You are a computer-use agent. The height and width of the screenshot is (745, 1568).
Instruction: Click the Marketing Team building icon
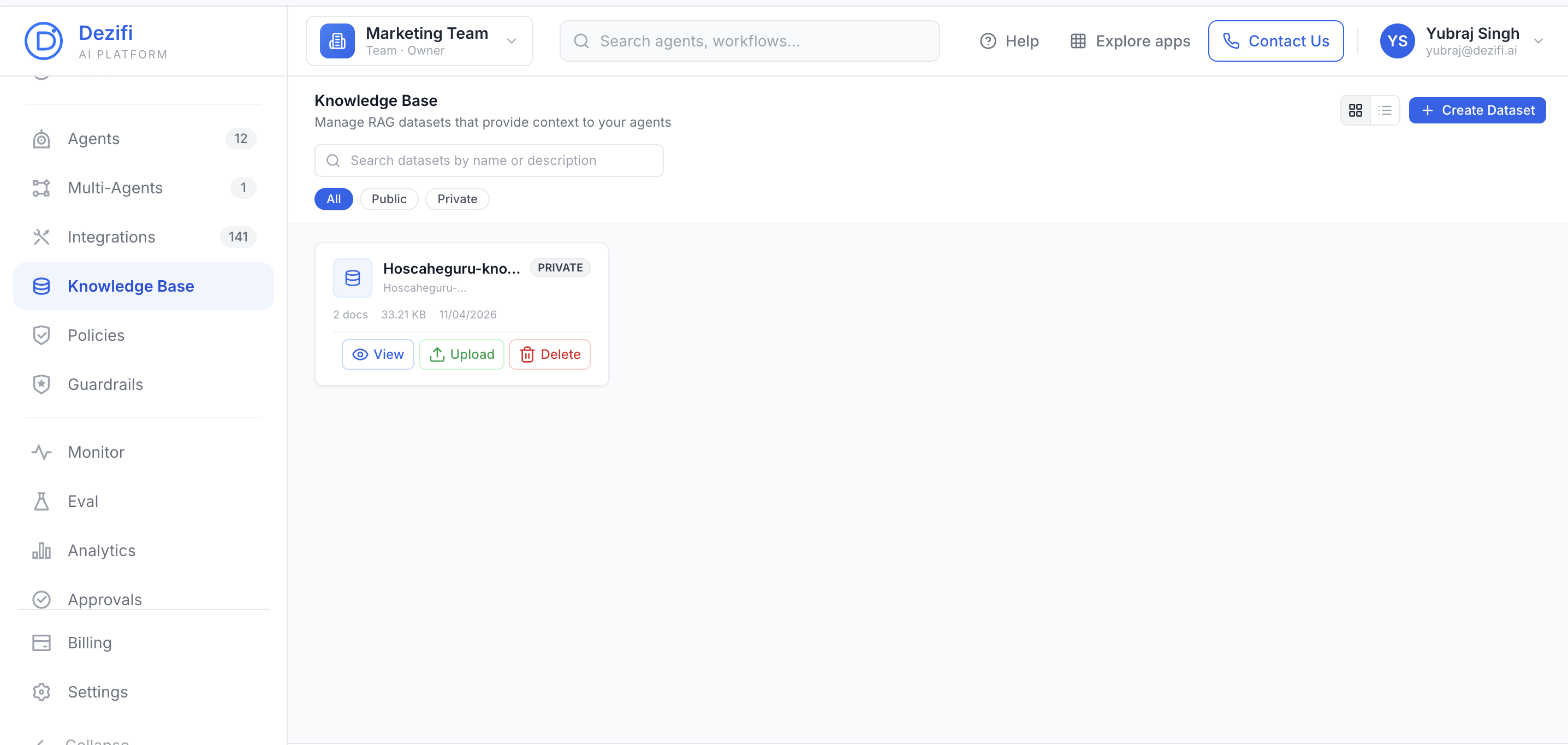coord(337,41)
